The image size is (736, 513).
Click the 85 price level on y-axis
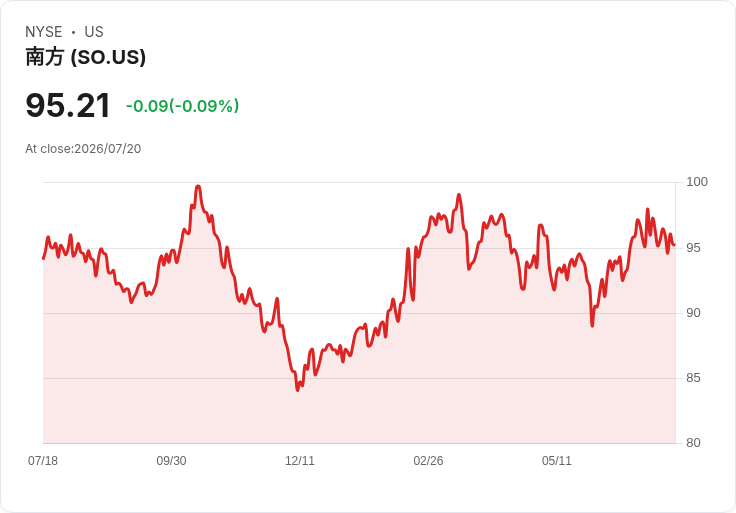tap(693, 378)
